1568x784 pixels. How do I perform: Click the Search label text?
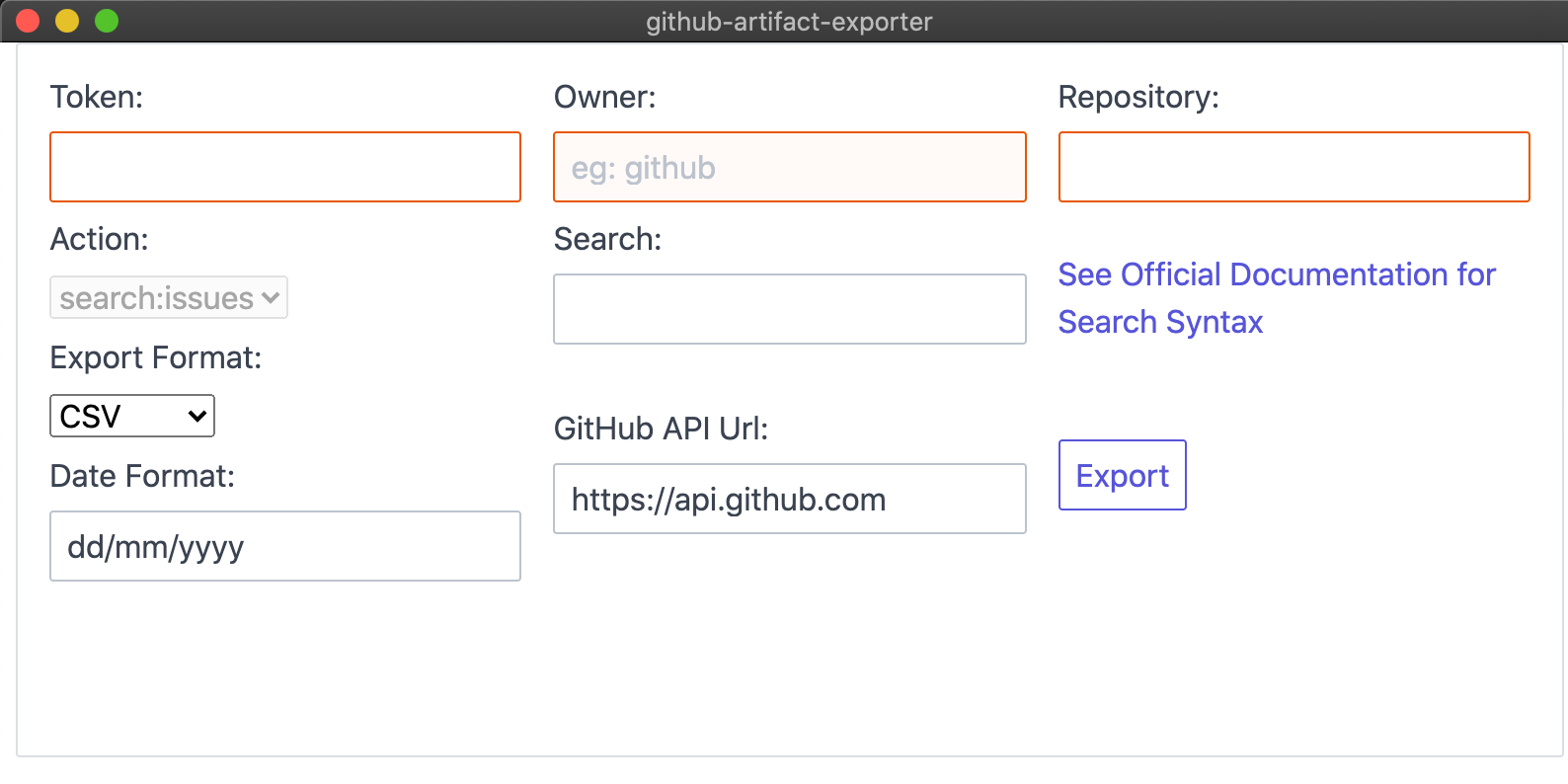(x=606, y=238)
